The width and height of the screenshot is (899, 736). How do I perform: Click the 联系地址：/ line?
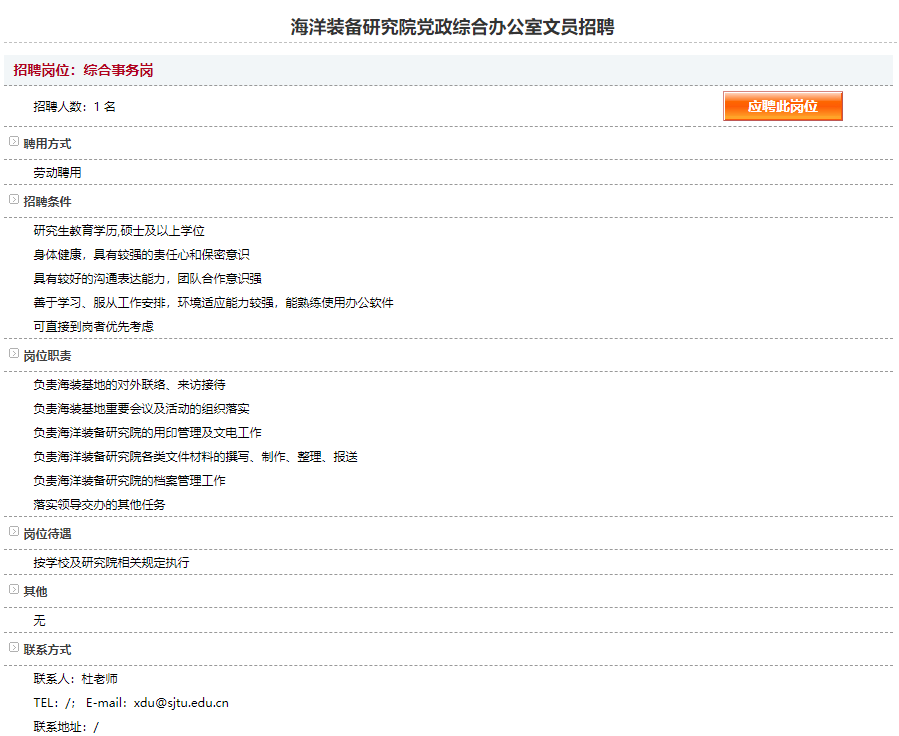66,727
